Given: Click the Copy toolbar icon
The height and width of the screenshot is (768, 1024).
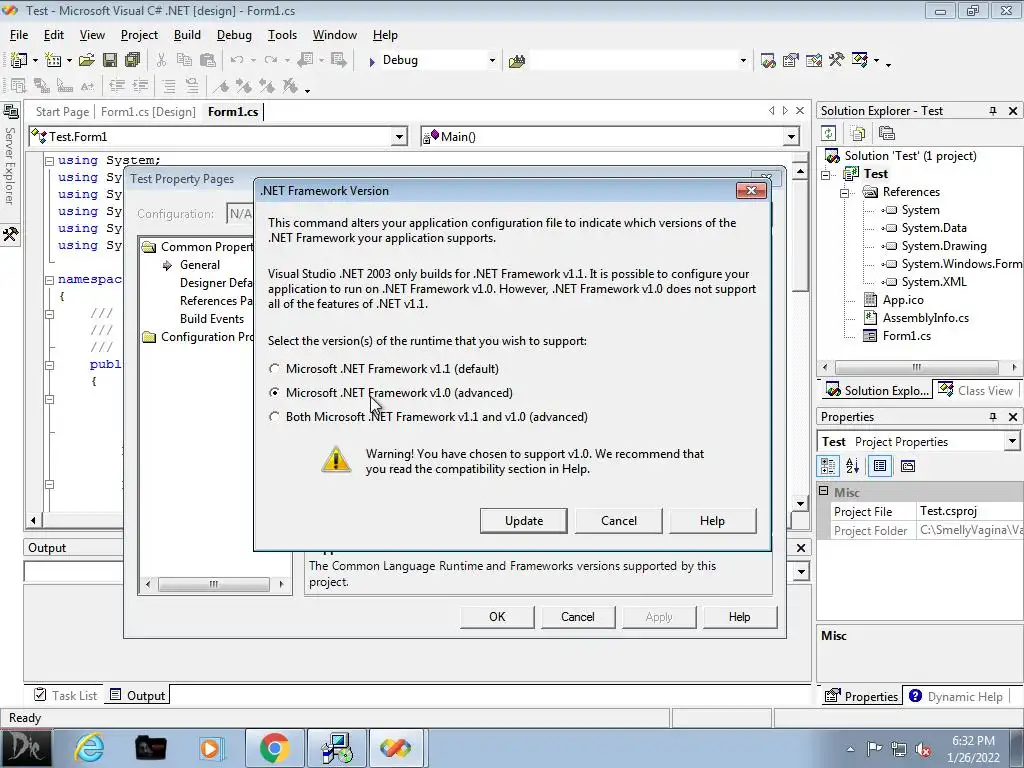Looking at the screenshot, I should [185, 61].
